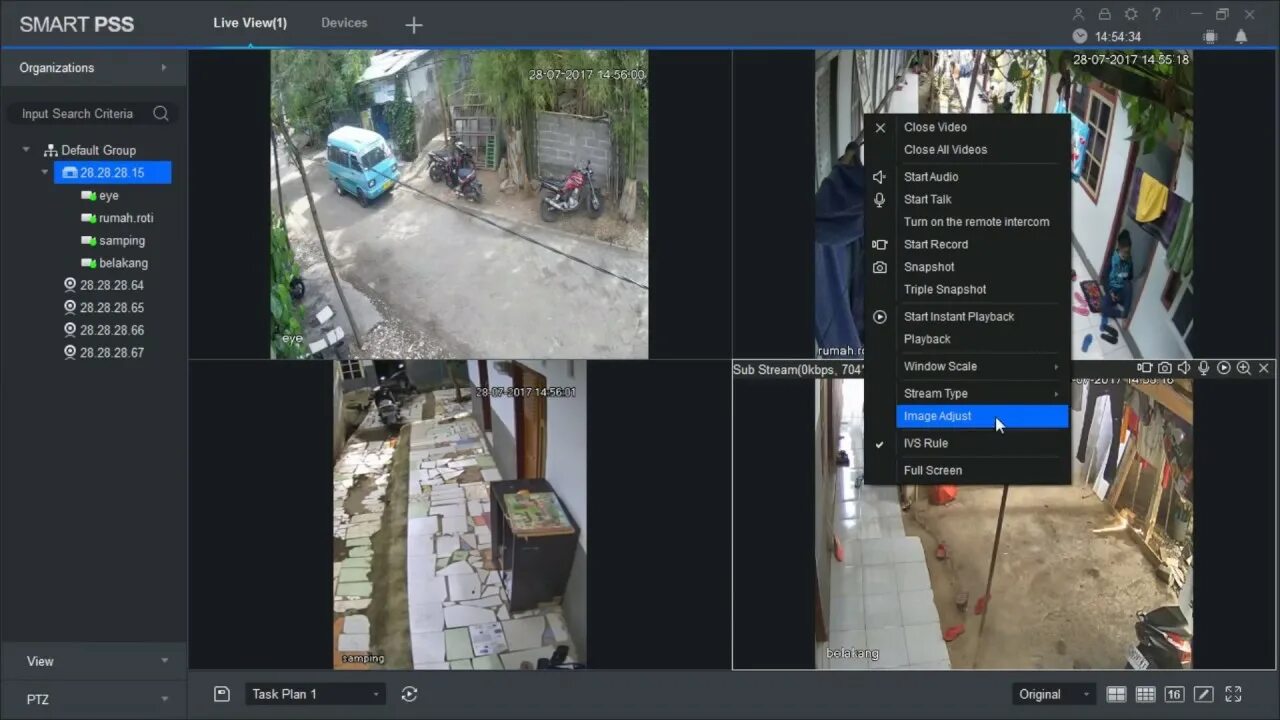Screen dimensions: 1280x720
Task: Add a new tab with plus icon
Action: (414, 25)
